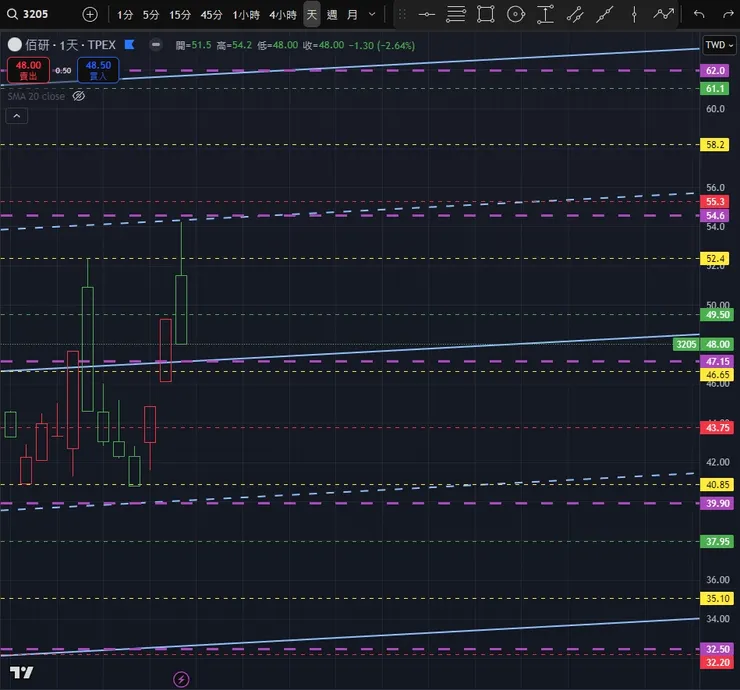Undo the last chart action
740x690 pixels.
click(699, 15)
